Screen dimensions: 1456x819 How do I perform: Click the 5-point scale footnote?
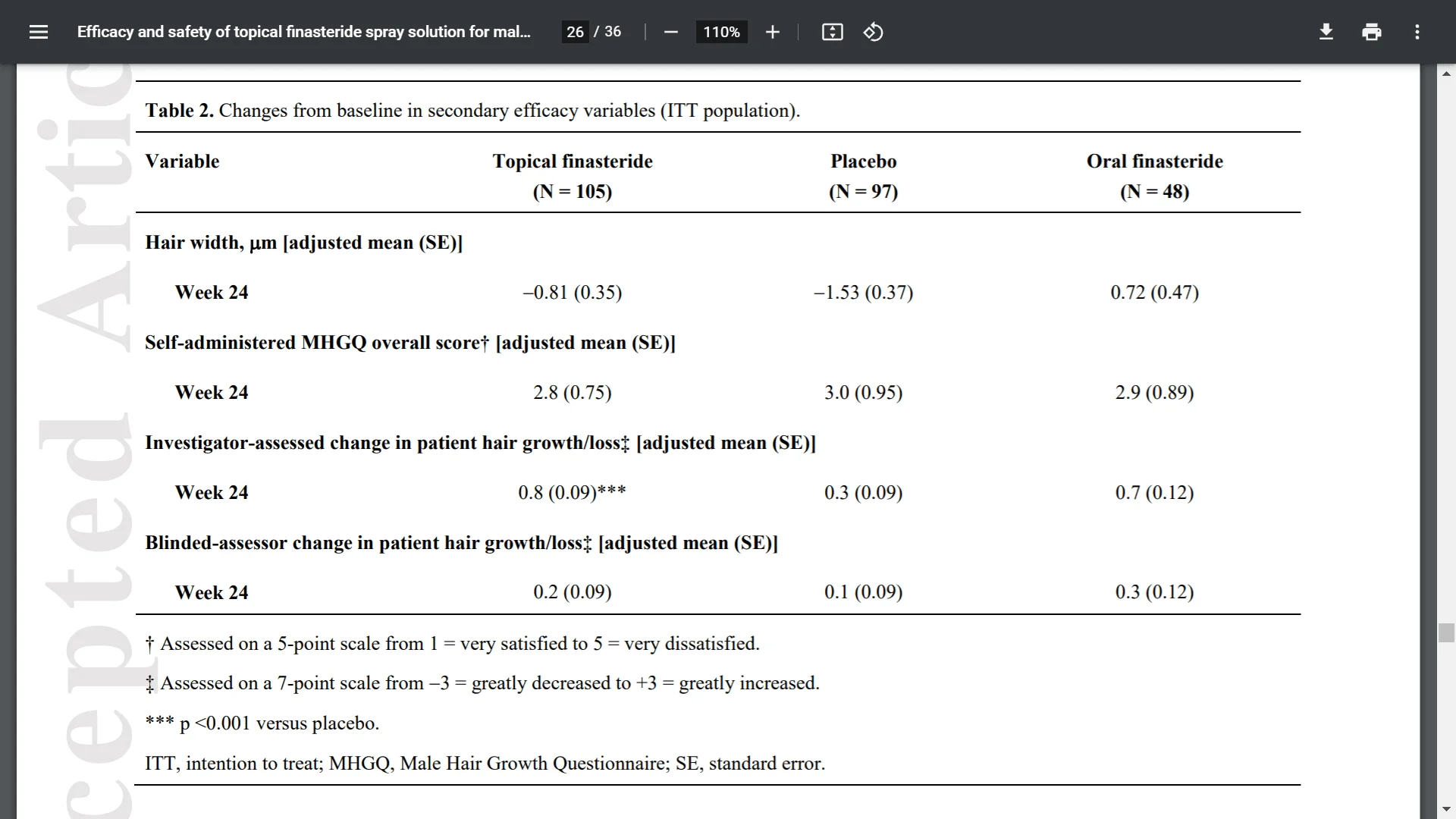tap(453, 644)
